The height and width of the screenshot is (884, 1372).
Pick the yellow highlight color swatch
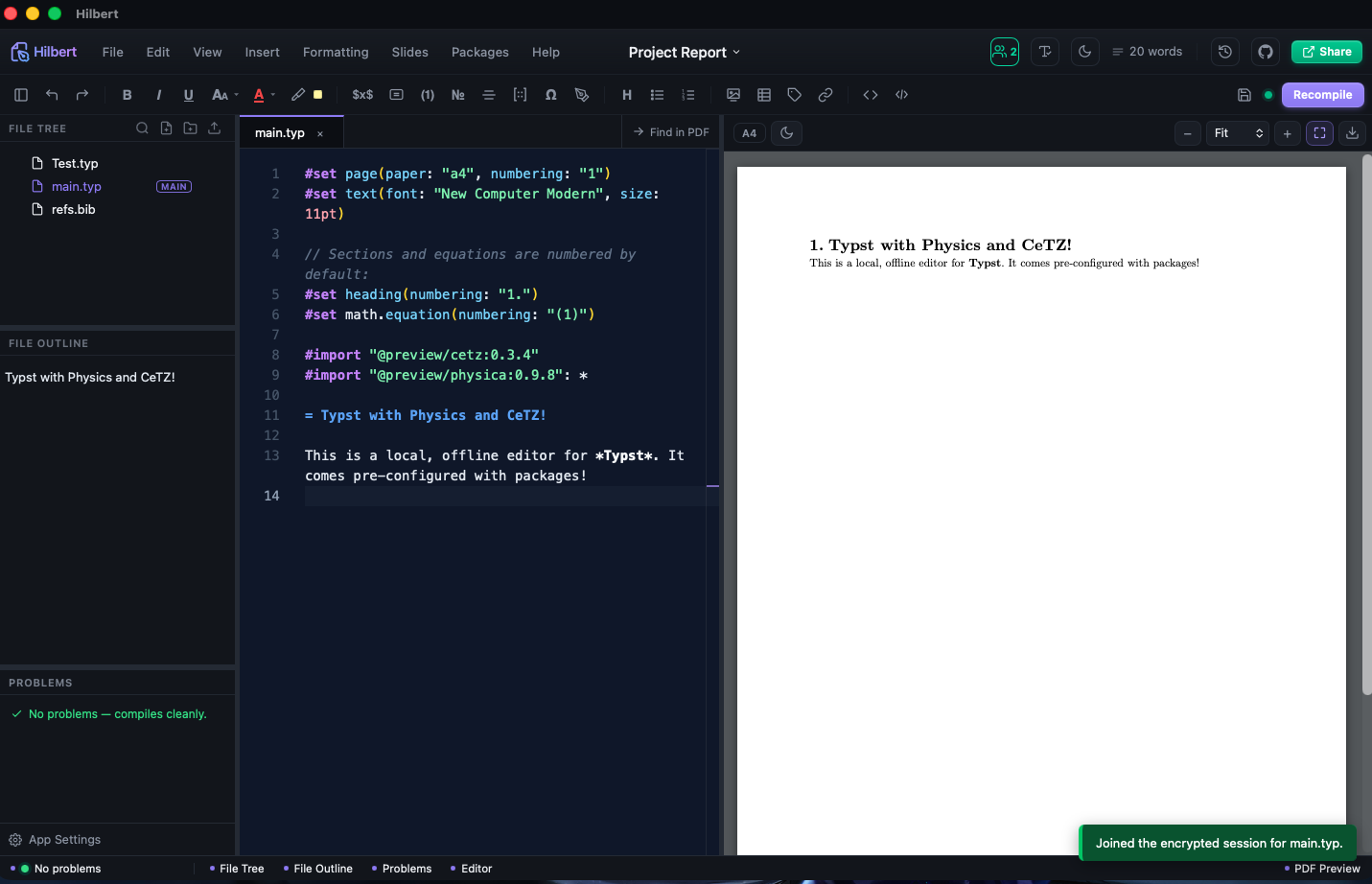(x=318, y=95)
